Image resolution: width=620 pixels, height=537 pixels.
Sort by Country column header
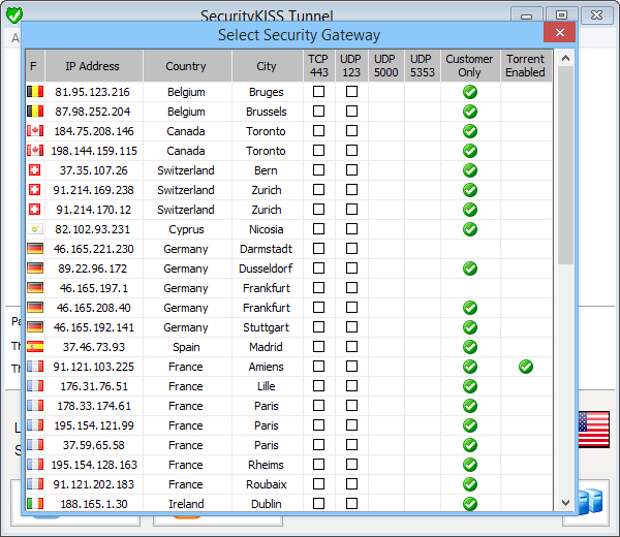[187, 66]
